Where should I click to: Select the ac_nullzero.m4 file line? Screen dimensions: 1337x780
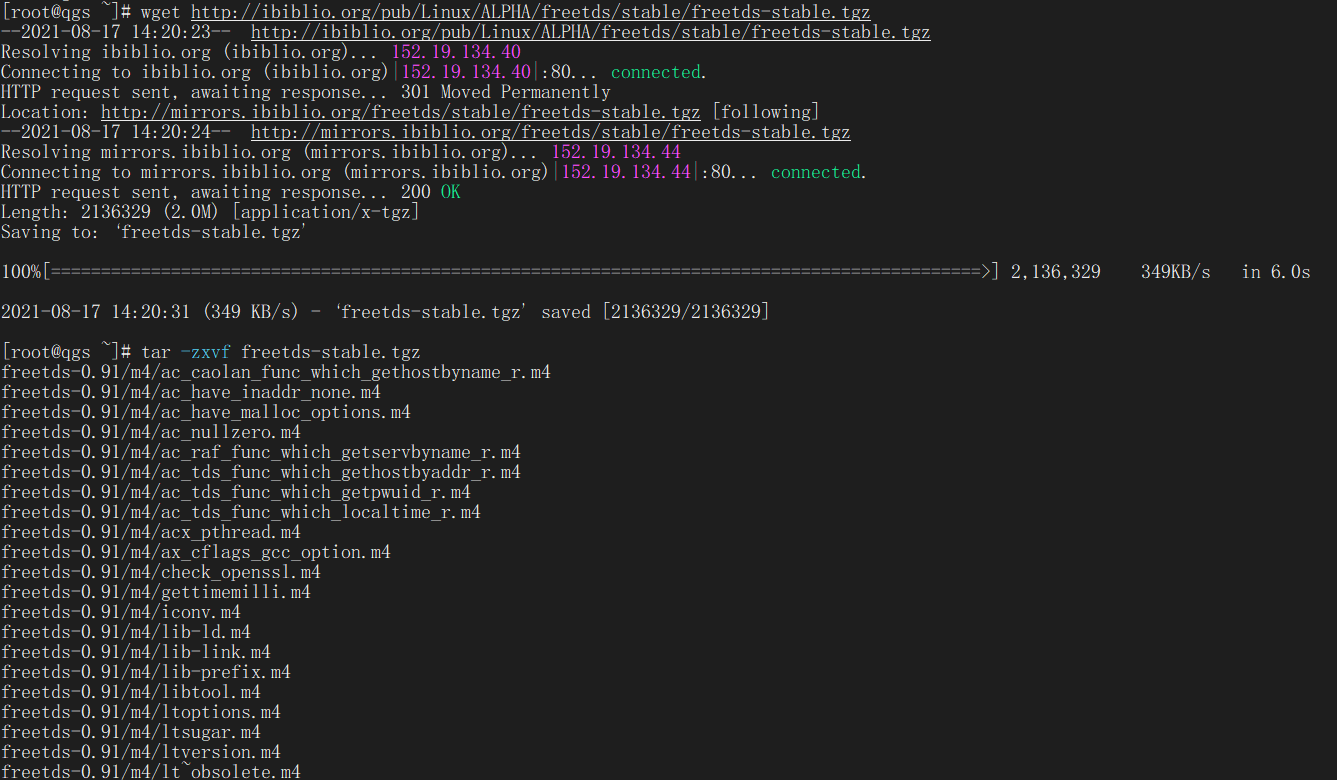[150, 432]
